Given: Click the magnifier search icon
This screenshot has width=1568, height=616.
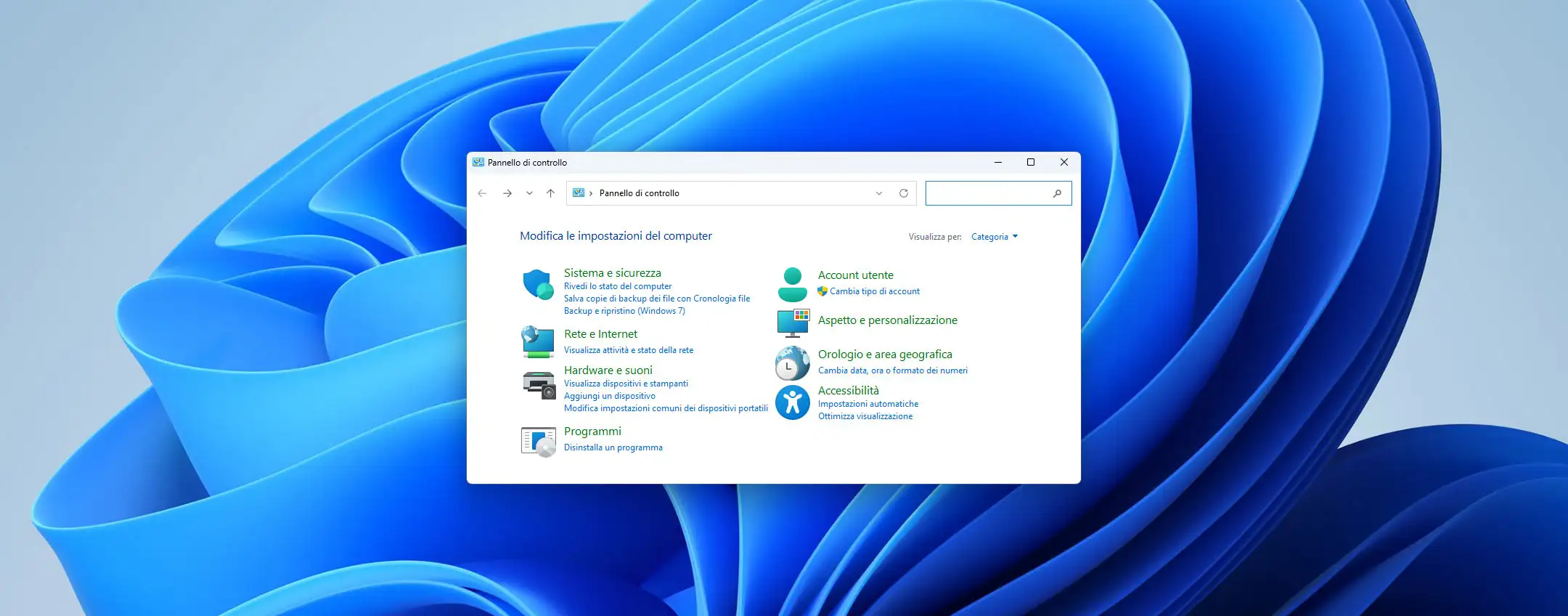Looking at the screenshot, I should (1057, 193).
